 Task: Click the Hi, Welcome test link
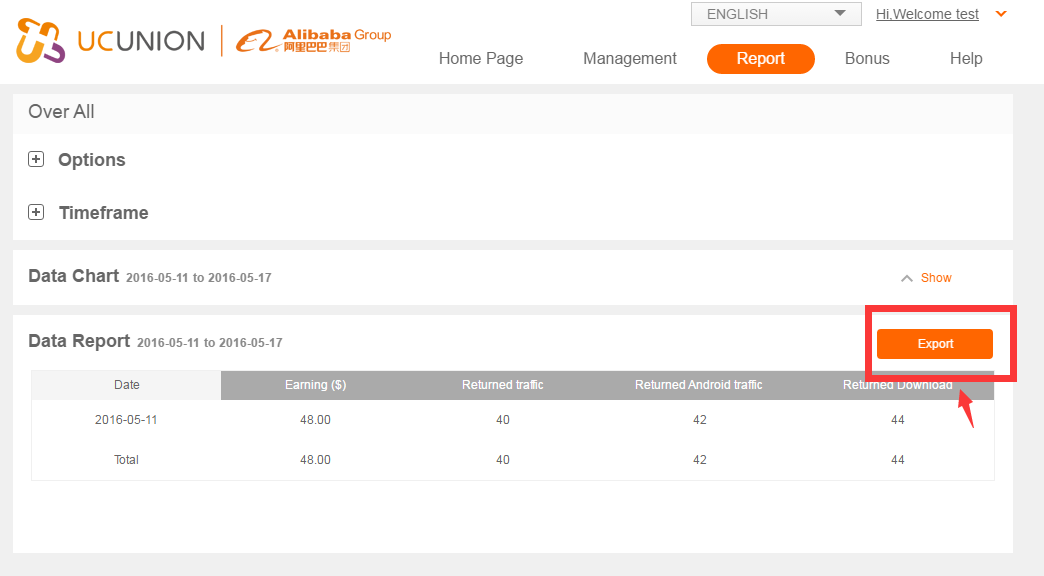coord(927,14)
